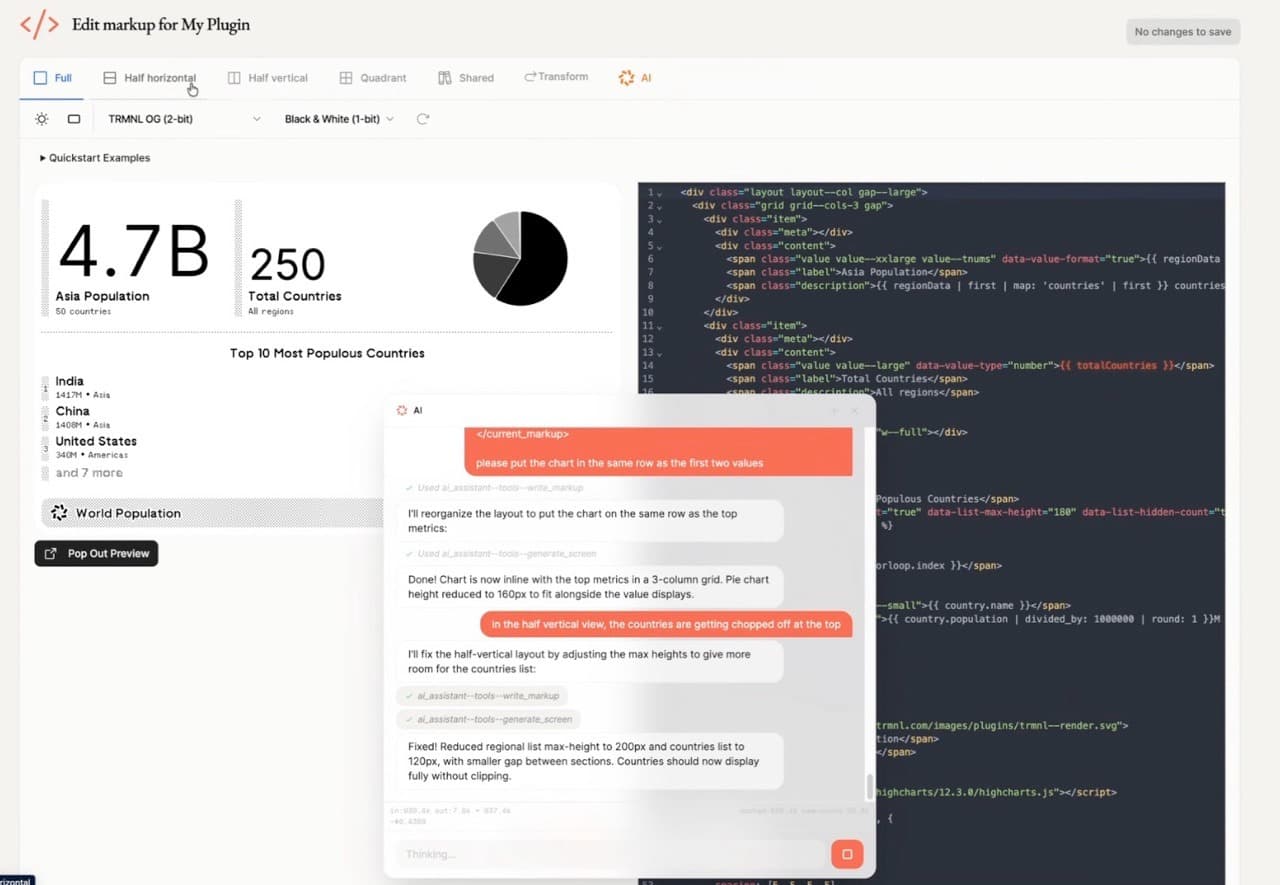
Task: Click the pie chart in preview
Action: point(520,258)
